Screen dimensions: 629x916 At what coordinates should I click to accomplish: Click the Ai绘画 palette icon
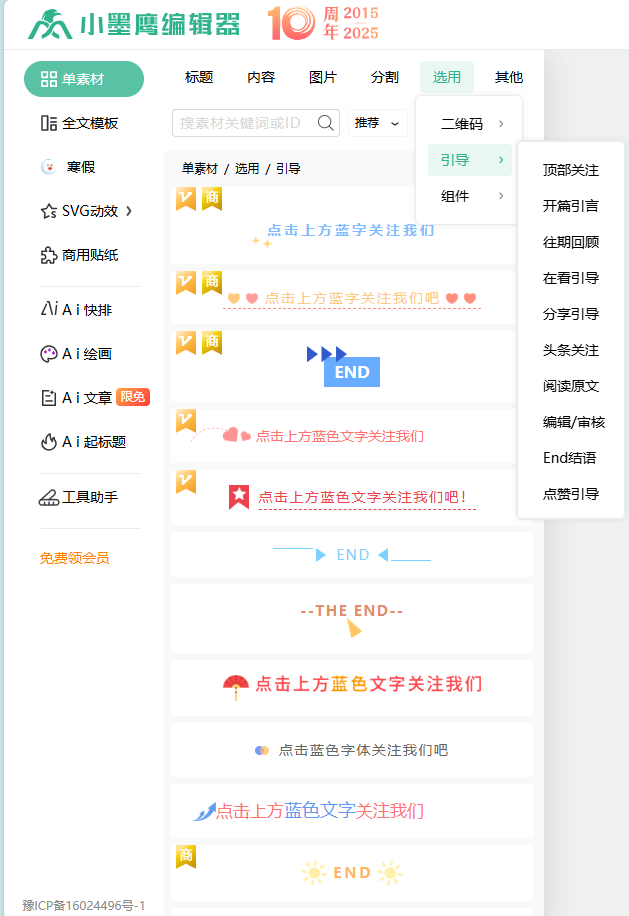tap(48, 354)
